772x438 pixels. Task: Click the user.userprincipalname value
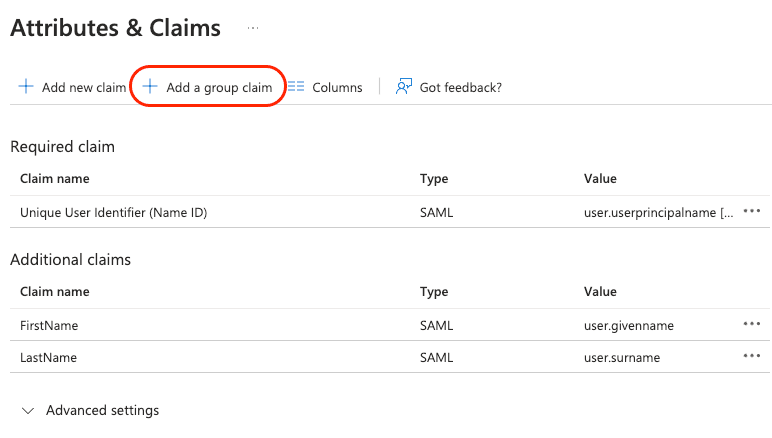coord(658,212)
